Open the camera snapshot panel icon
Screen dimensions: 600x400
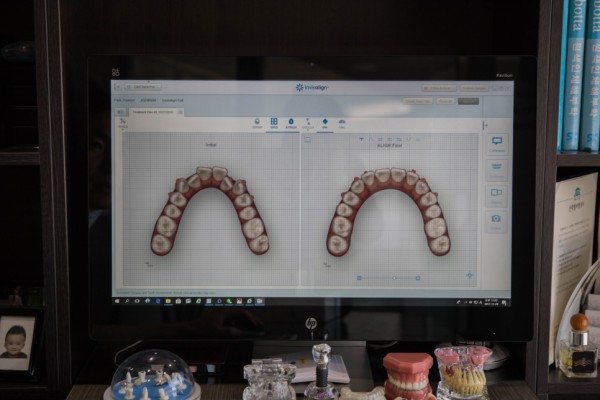pyautogui.click(x=496, y=221)
